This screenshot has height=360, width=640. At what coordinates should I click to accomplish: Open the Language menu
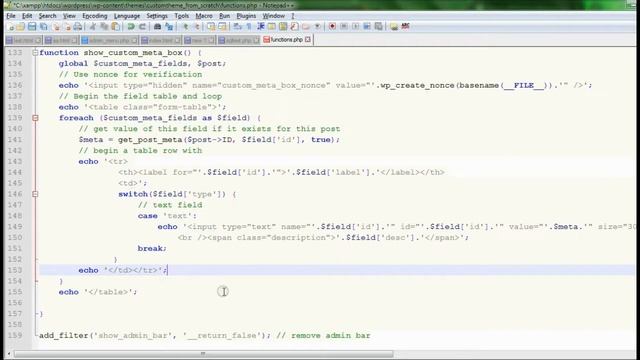click(127, 16)
